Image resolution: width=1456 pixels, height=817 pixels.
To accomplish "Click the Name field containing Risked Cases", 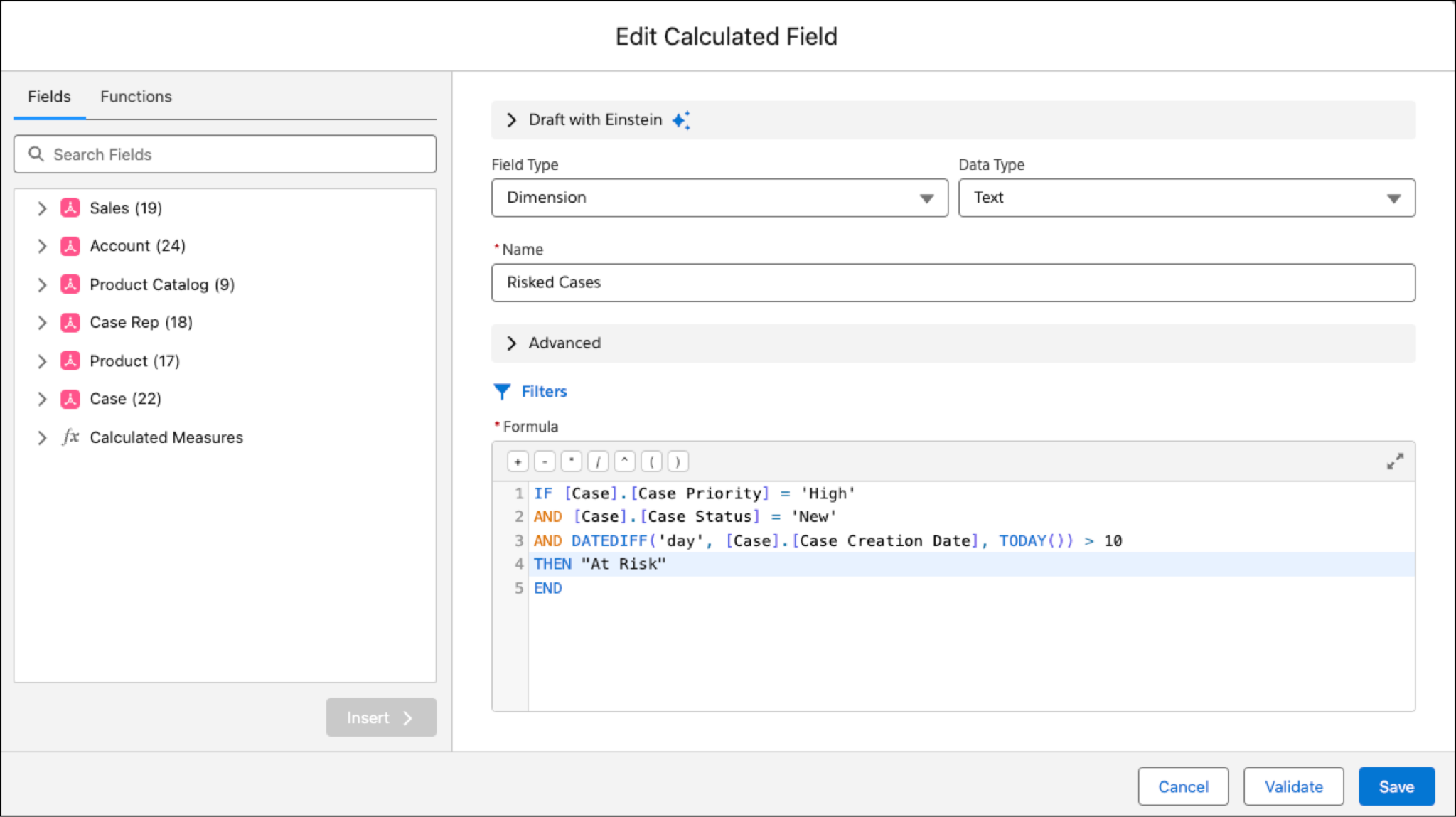I will (953, 282).
